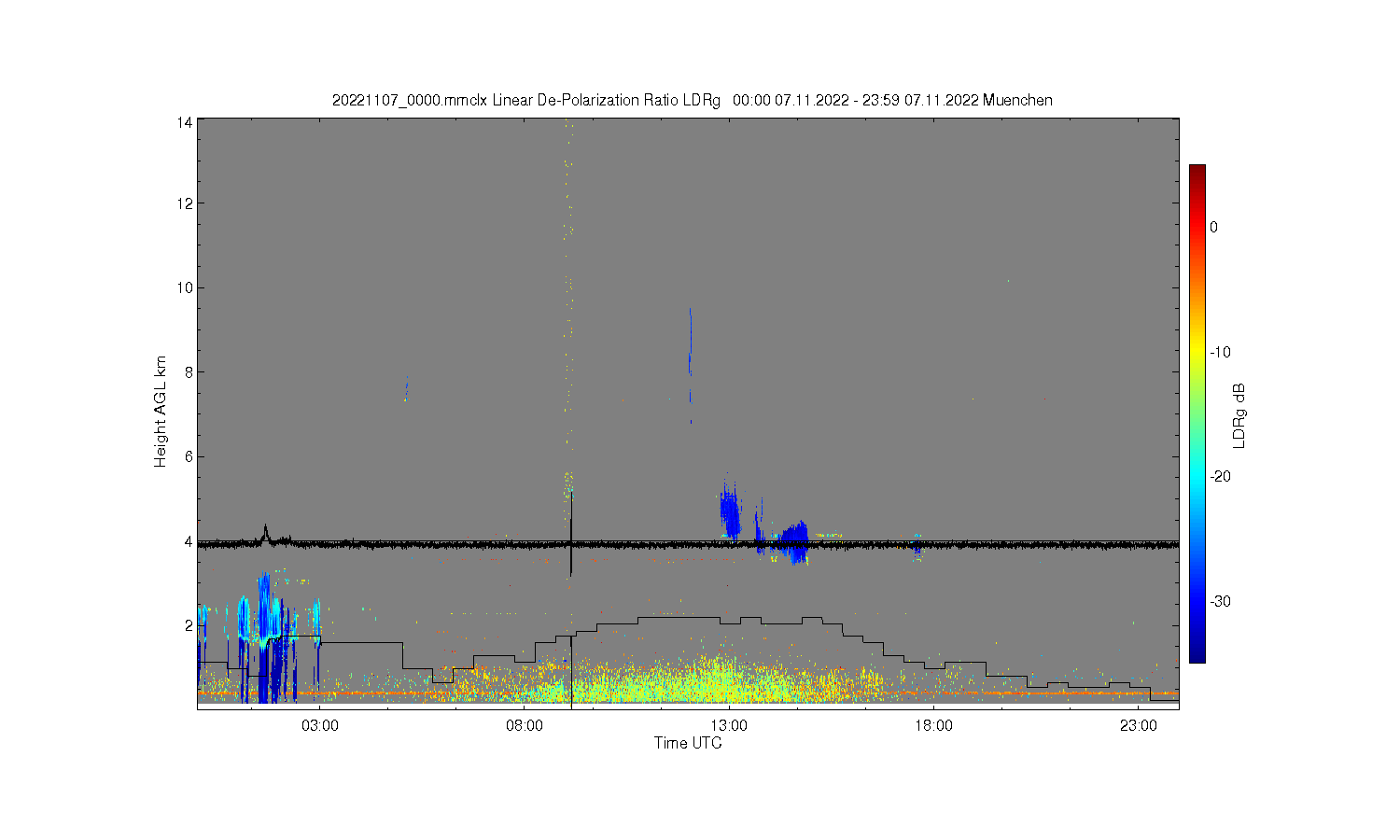This screenshot has width=1400, height=840.
Task: Click the height tick label 12
Action: (185, 203)
